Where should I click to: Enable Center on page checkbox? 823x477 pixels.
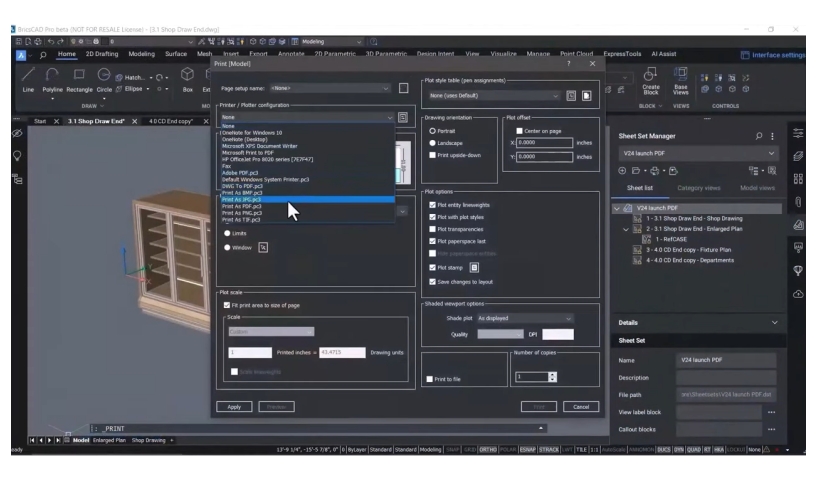pos(518,130)
